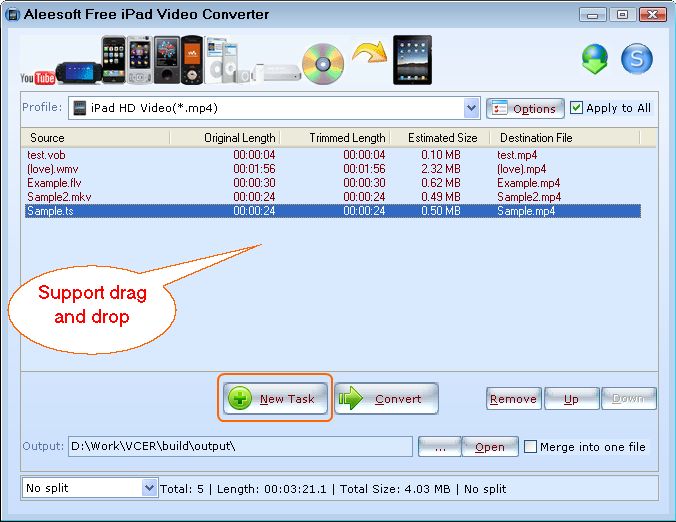The image size is (676, 522).
Task: Move selected file Up
Action: point(572,399)
